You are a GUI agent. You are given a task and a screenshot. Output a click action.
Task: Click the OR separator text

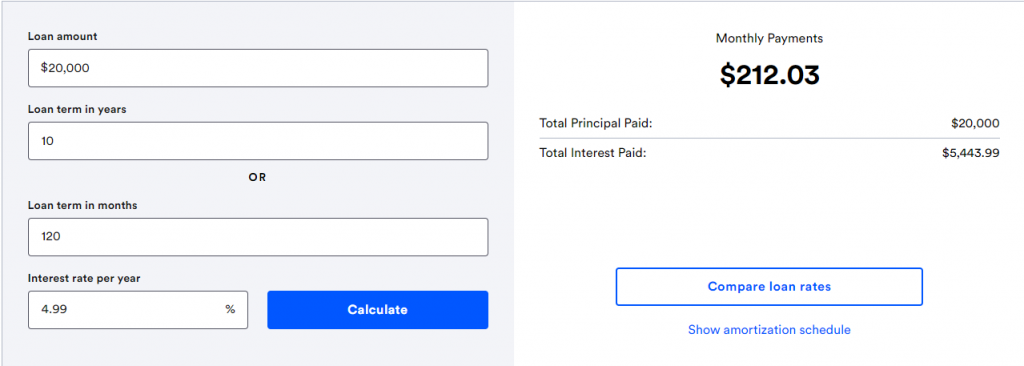(257, 177)
